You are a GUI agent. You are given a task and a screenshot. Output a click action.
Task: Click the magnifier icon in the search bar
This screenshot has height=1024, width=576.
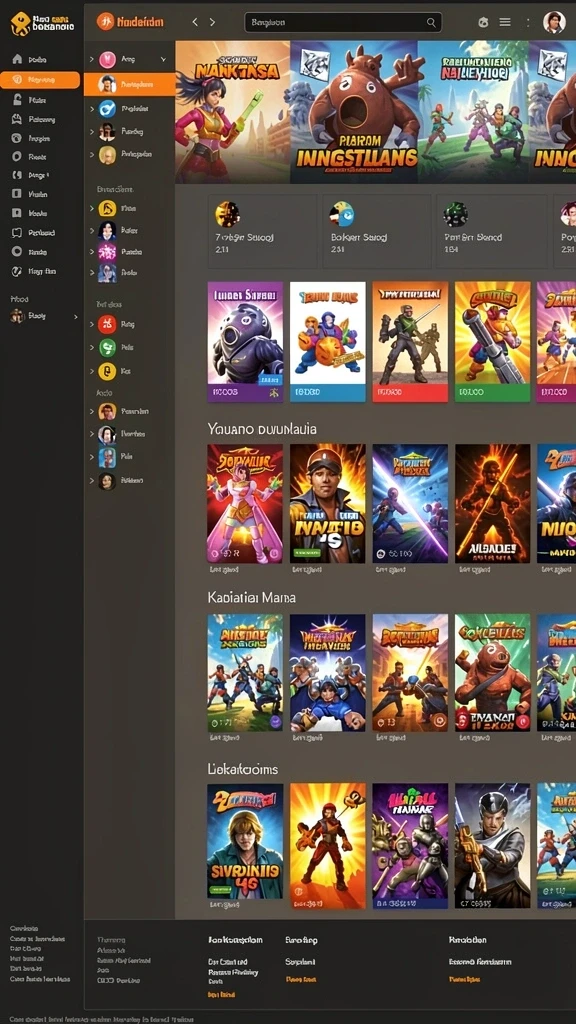tap(431, 22)
